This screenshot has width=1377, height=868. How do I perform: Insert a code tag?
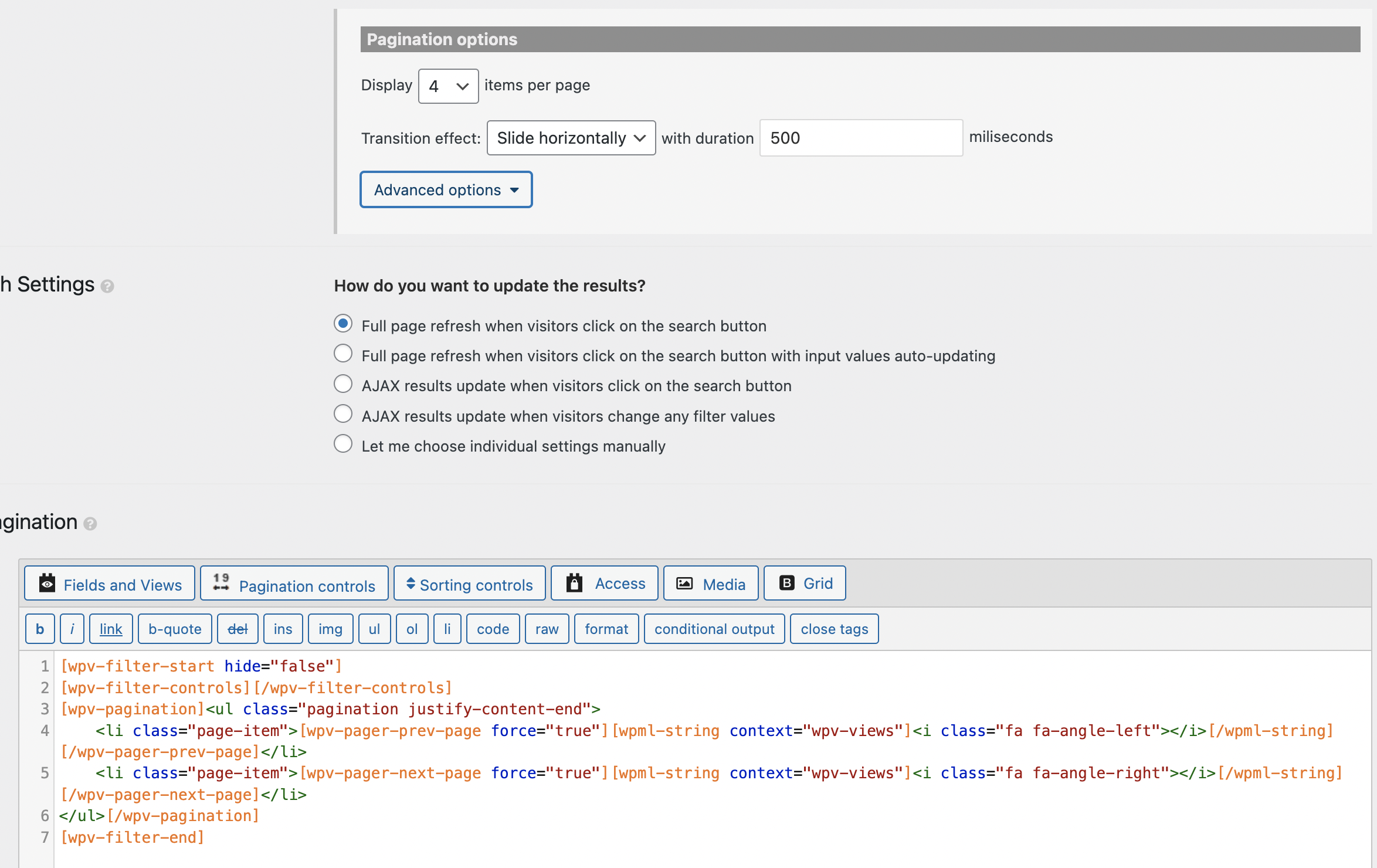click(x=493, y=629)
